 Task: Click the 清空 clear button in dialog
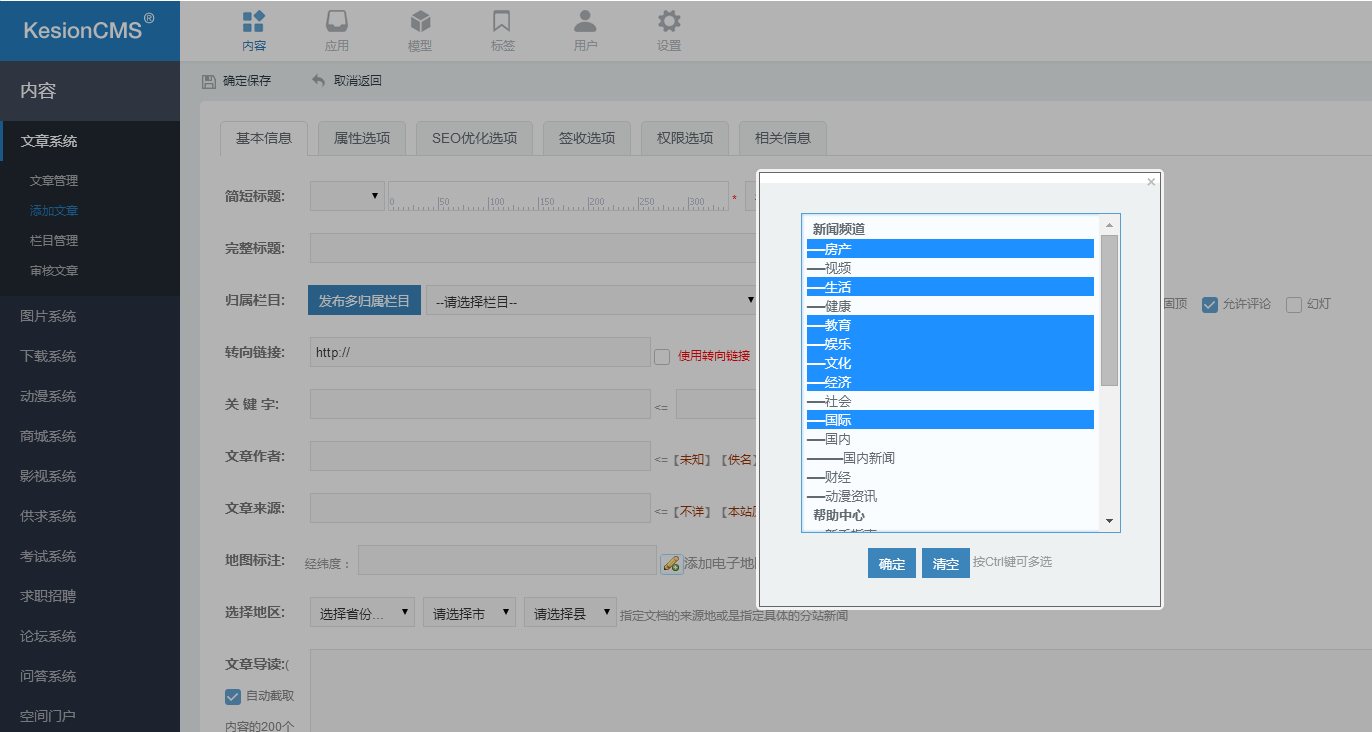click(x=945, y=562)
